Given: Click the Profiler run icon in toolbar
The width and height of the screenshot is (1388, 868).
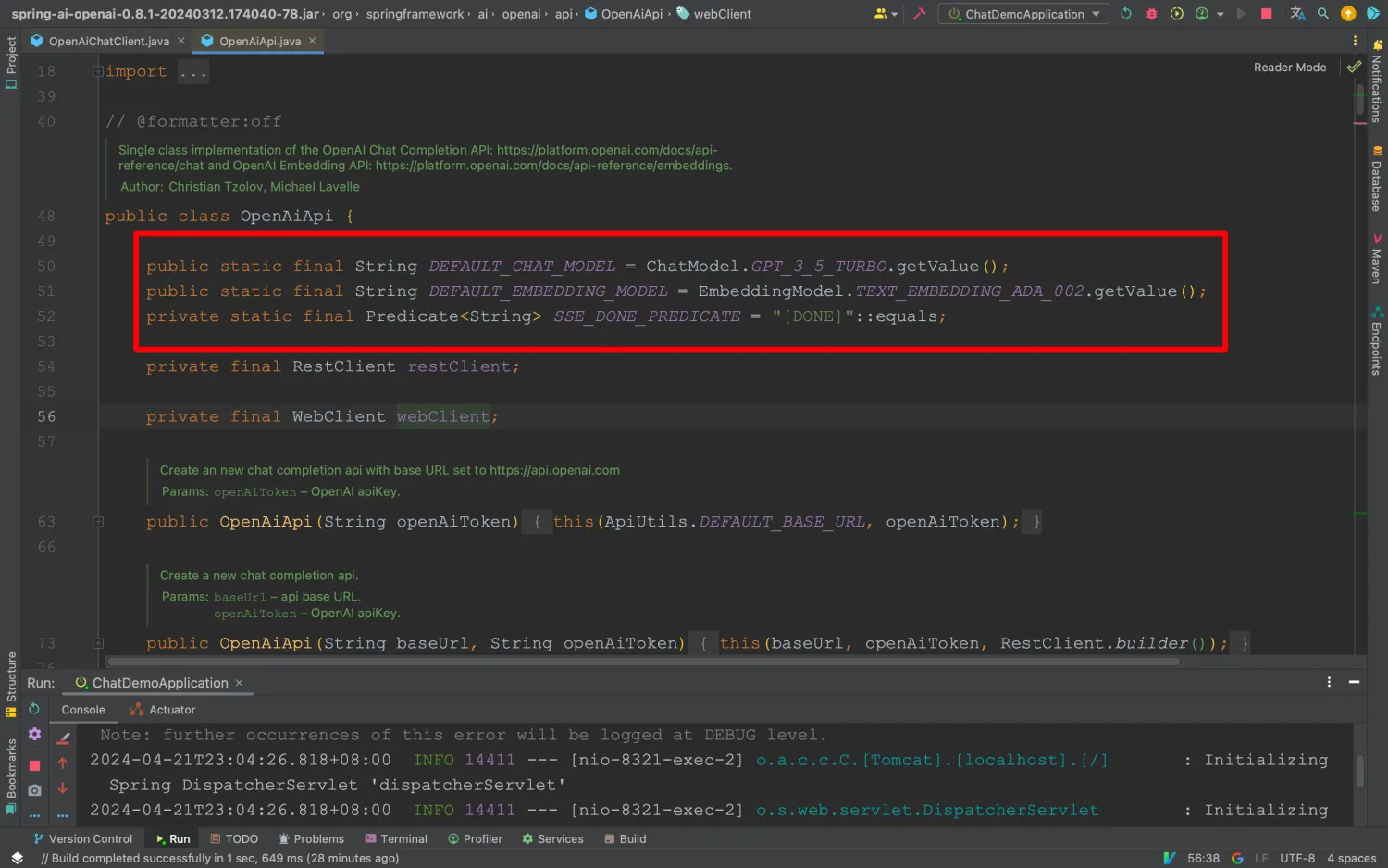Looking at the screenshot, I should 1202,14.
